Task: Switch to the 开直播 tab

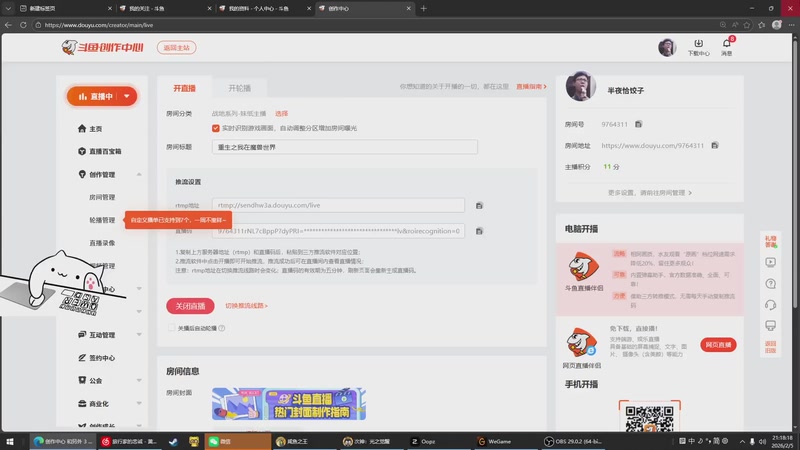Action: 184,88
